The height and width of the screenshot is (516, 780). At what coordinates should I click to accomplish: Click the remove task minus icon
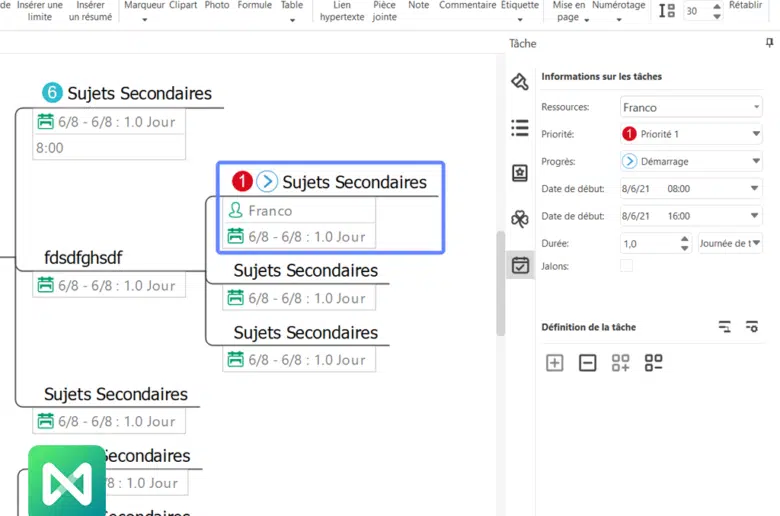(x=588, y=363)
